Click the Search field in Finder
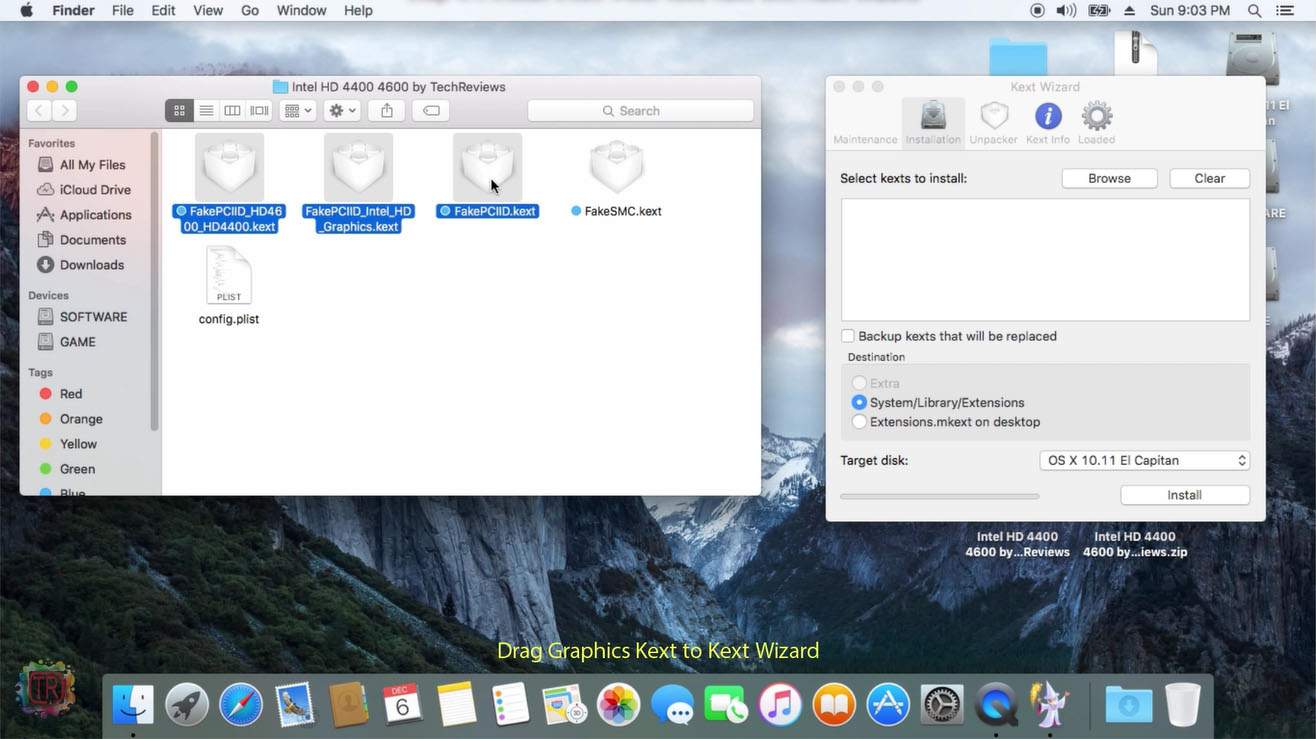 click(x=640, y=110)
